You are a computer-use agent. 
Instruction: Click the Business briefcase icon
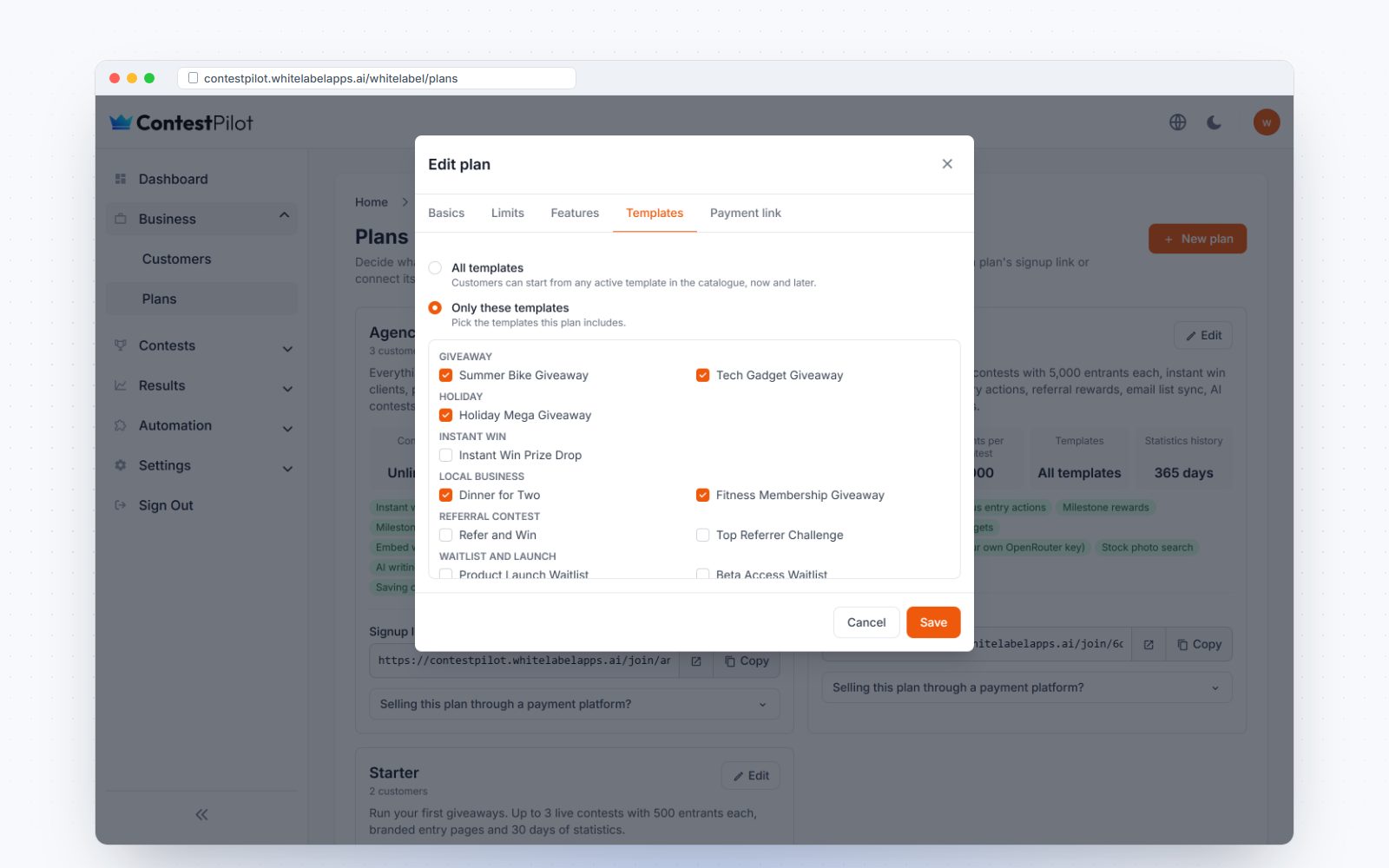tap(121, 219)
